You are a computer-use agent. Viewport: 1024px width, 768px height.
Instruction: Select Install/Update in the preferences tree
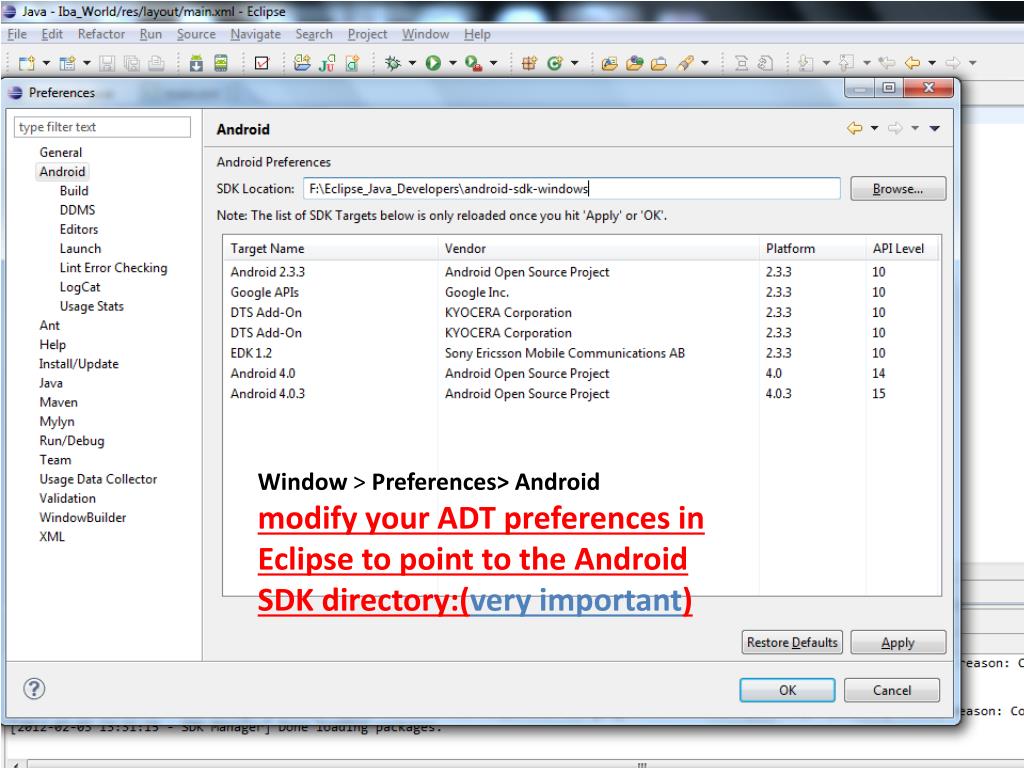78,364
